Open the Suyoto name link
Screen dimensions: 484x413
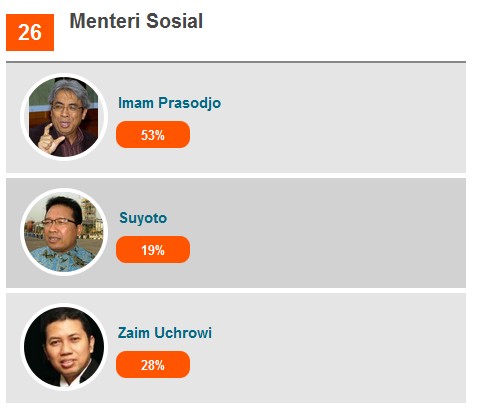[143, 218]
